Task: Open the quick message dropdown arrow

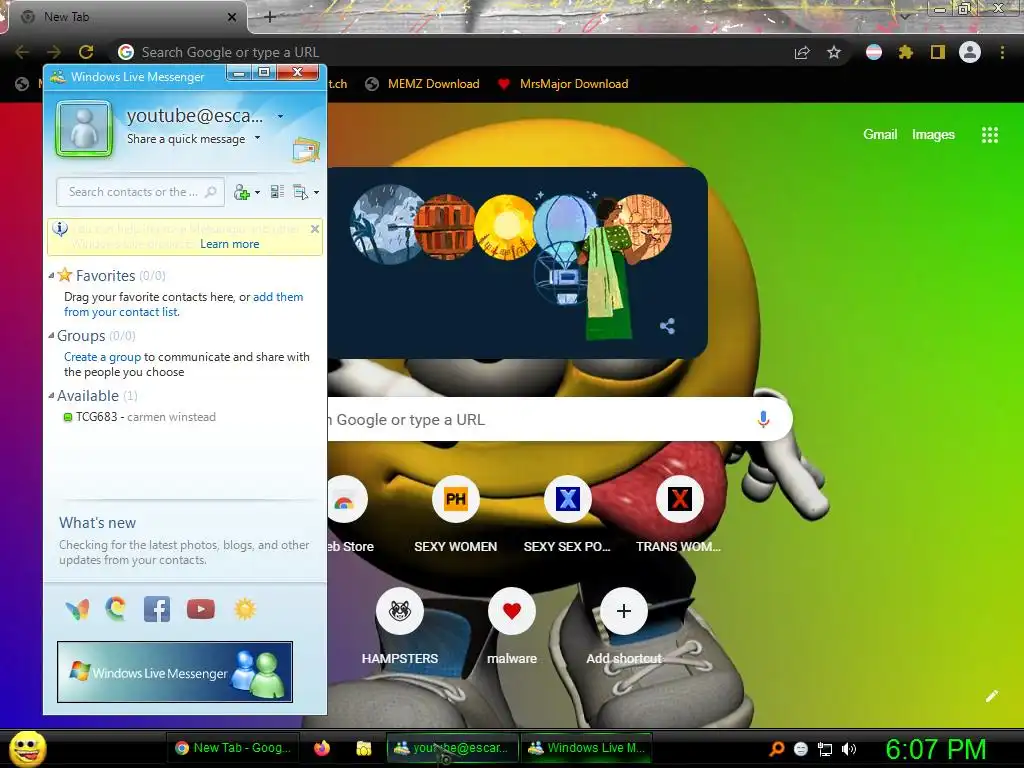Action: (x=257, y=138)
